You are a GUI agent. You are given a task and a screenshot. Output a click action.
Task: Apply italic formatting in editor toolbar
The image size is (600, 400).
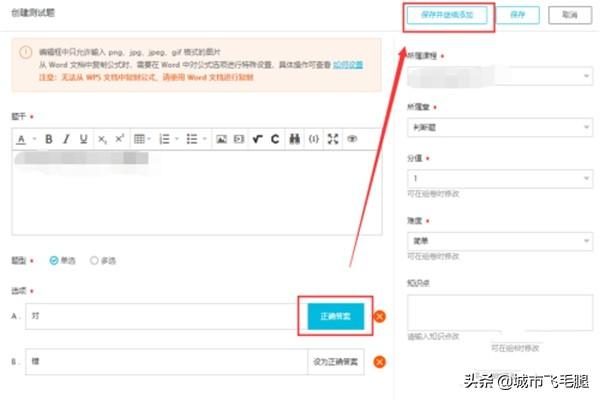tap(65, 139)
